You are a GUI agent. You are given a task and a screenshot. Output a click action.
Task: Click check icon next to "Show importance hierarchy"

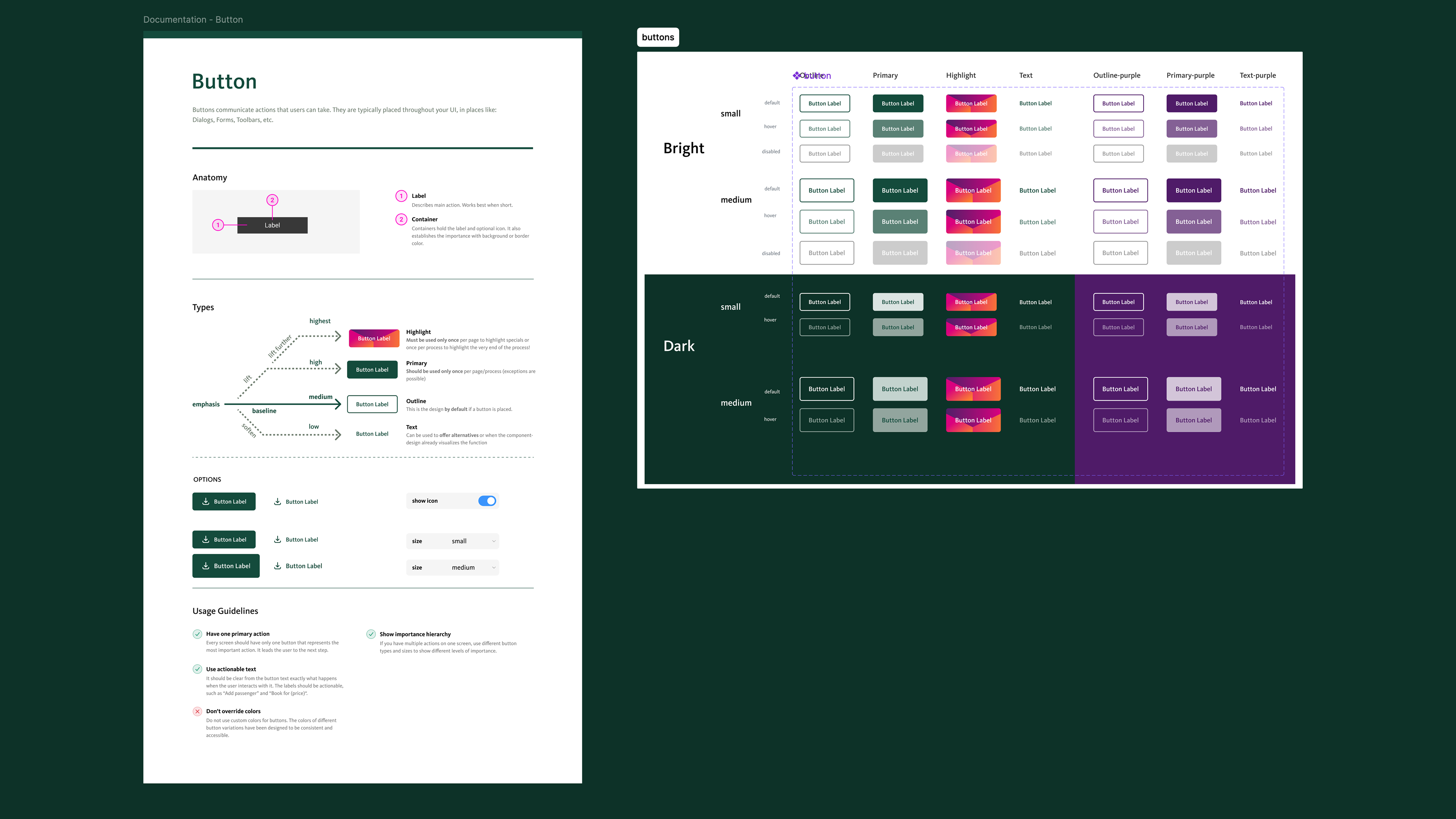371,634
